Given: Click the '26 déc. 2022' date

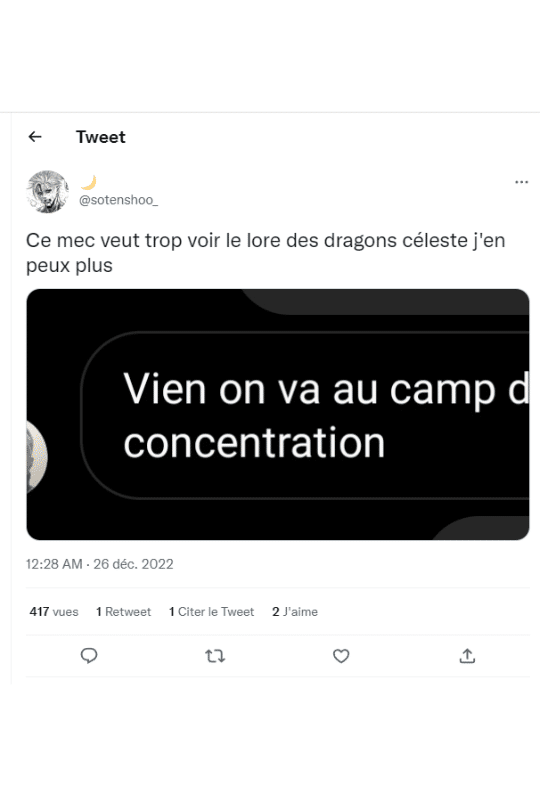Looking at the screenshot, I should tap(133, 564).
